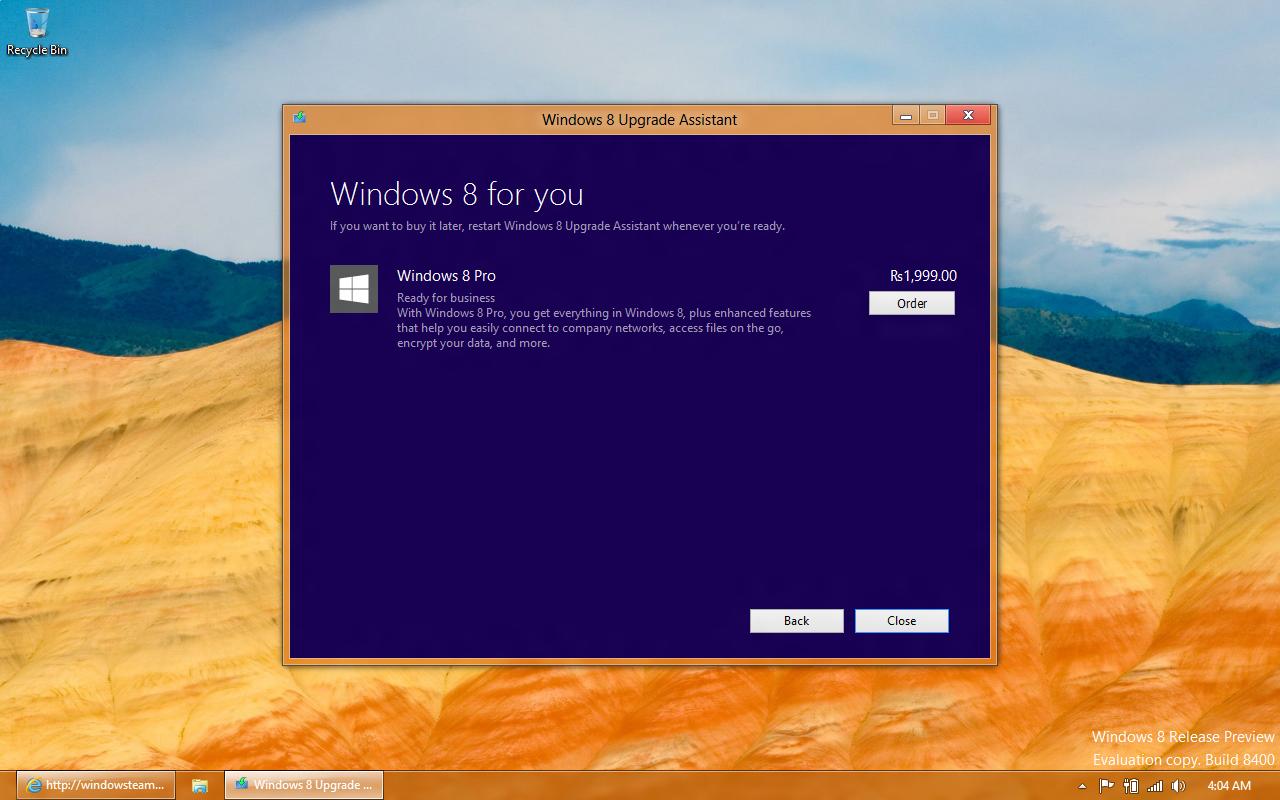Screen dimensions: 1280x800
Task: Show hidden tray icons arrow
Action: point(1081,786)
